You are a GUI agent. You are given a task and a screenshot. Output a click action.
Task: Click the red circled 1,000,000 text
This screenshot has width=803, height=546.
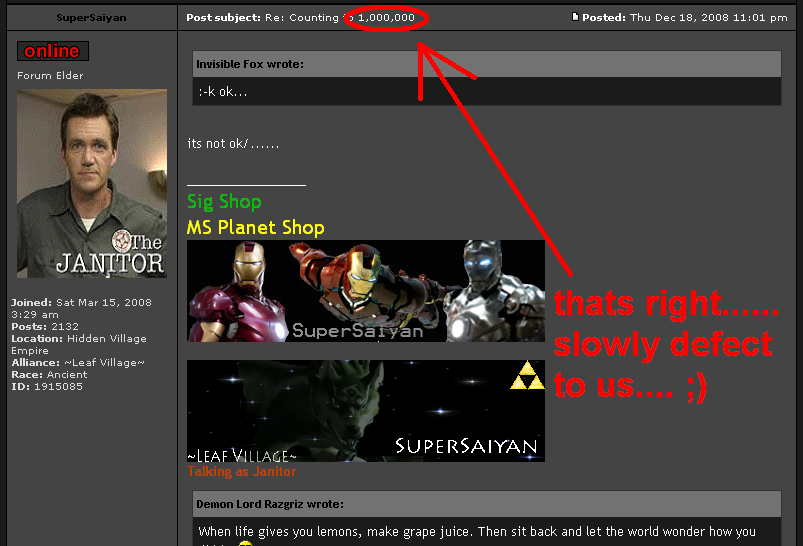pos(386,18)
